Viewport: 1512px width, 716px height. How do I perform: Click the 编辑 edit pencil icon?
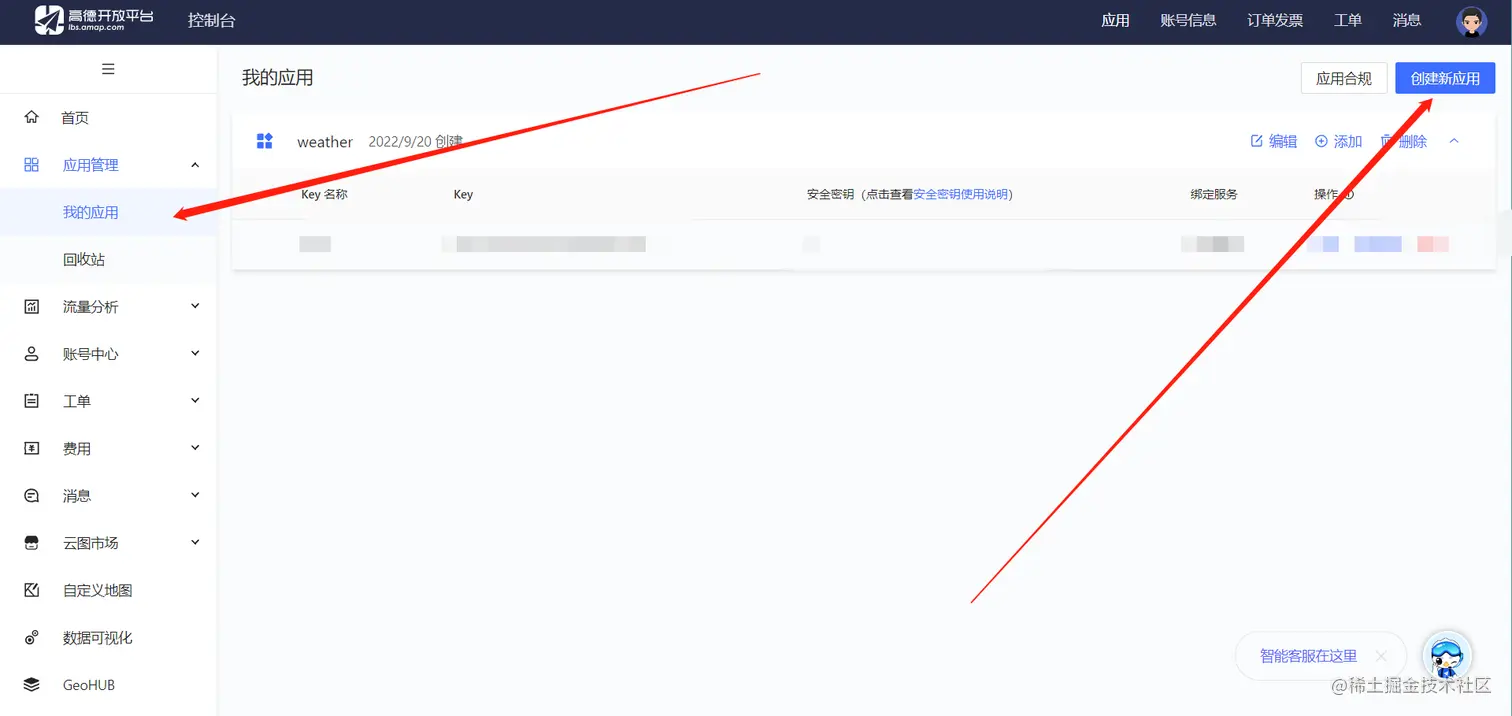1257,141
